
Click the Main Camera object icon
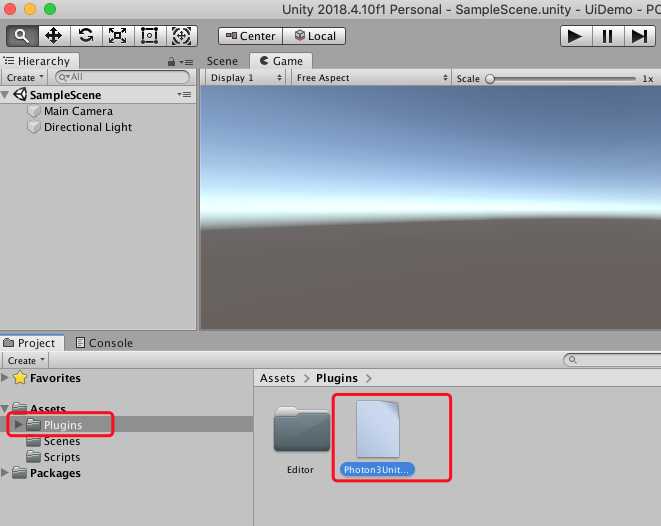[x=34, y=111]
